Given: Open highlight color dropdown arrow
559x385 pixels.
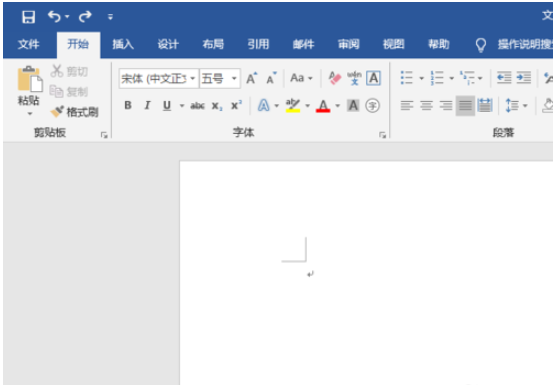Looking at the screenshot, I should click(307, 106).
